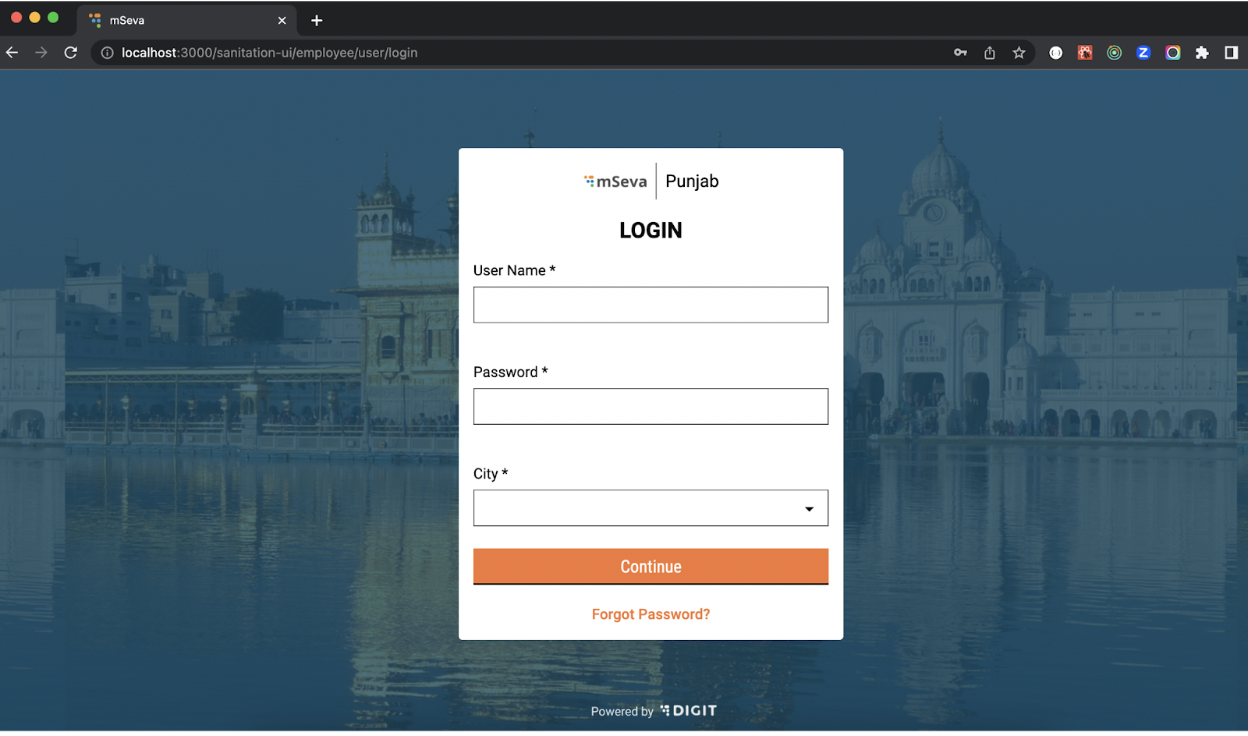Open the Extensions puzzle piece menu
Image resolution: width=1248 pixels, height=736 pixels.
[x=1202, y=53]
